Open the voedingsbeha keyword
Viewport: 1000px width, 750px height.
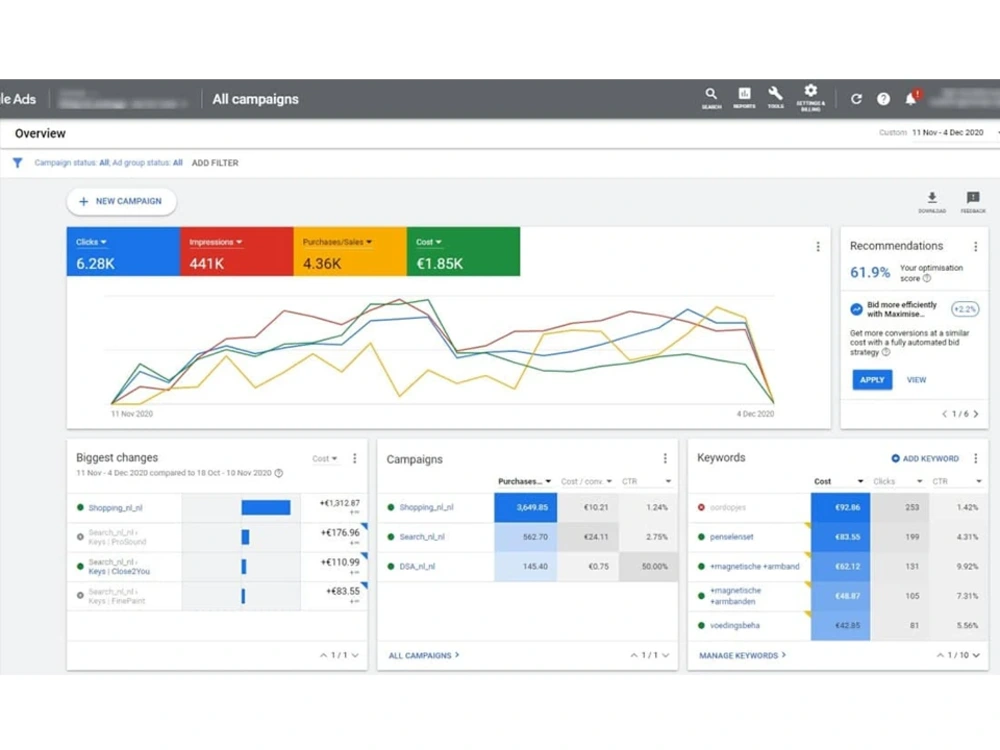point(735,626)
